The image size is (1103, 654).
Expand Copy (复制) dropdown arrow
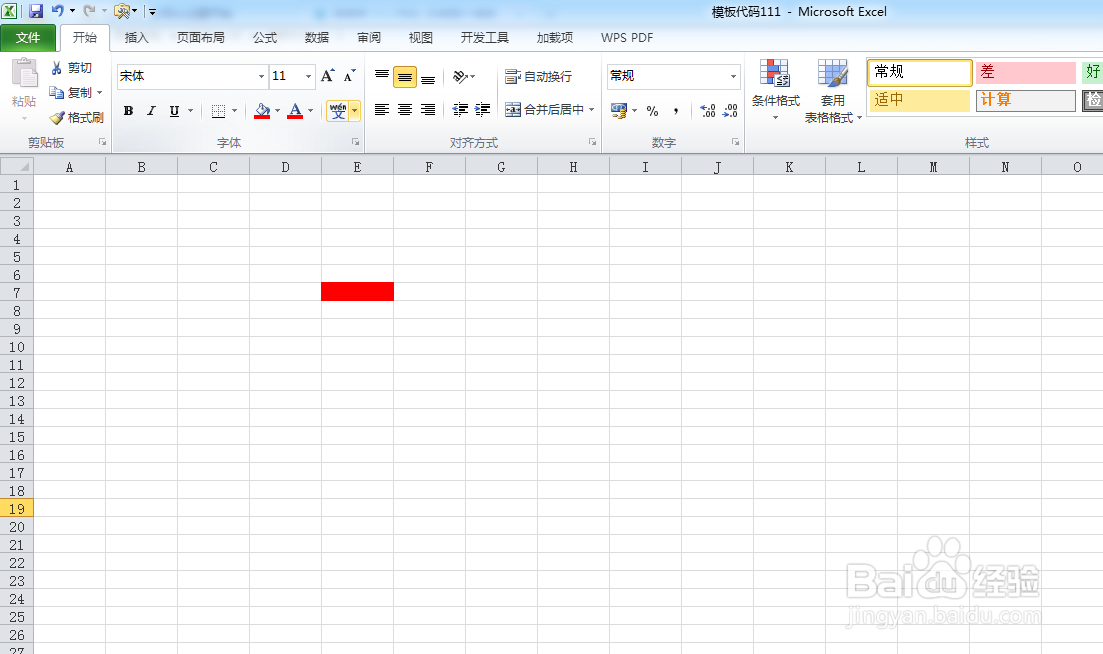tap(99, 92)
